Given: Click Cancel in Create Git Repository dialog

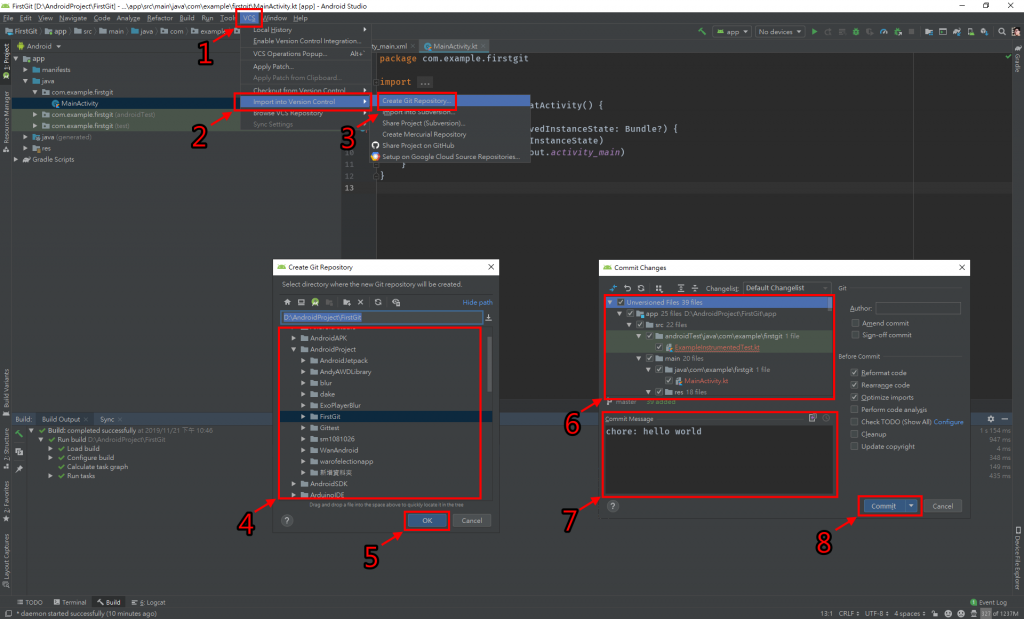Looking at the screenshot, I should tap(472, 520).
